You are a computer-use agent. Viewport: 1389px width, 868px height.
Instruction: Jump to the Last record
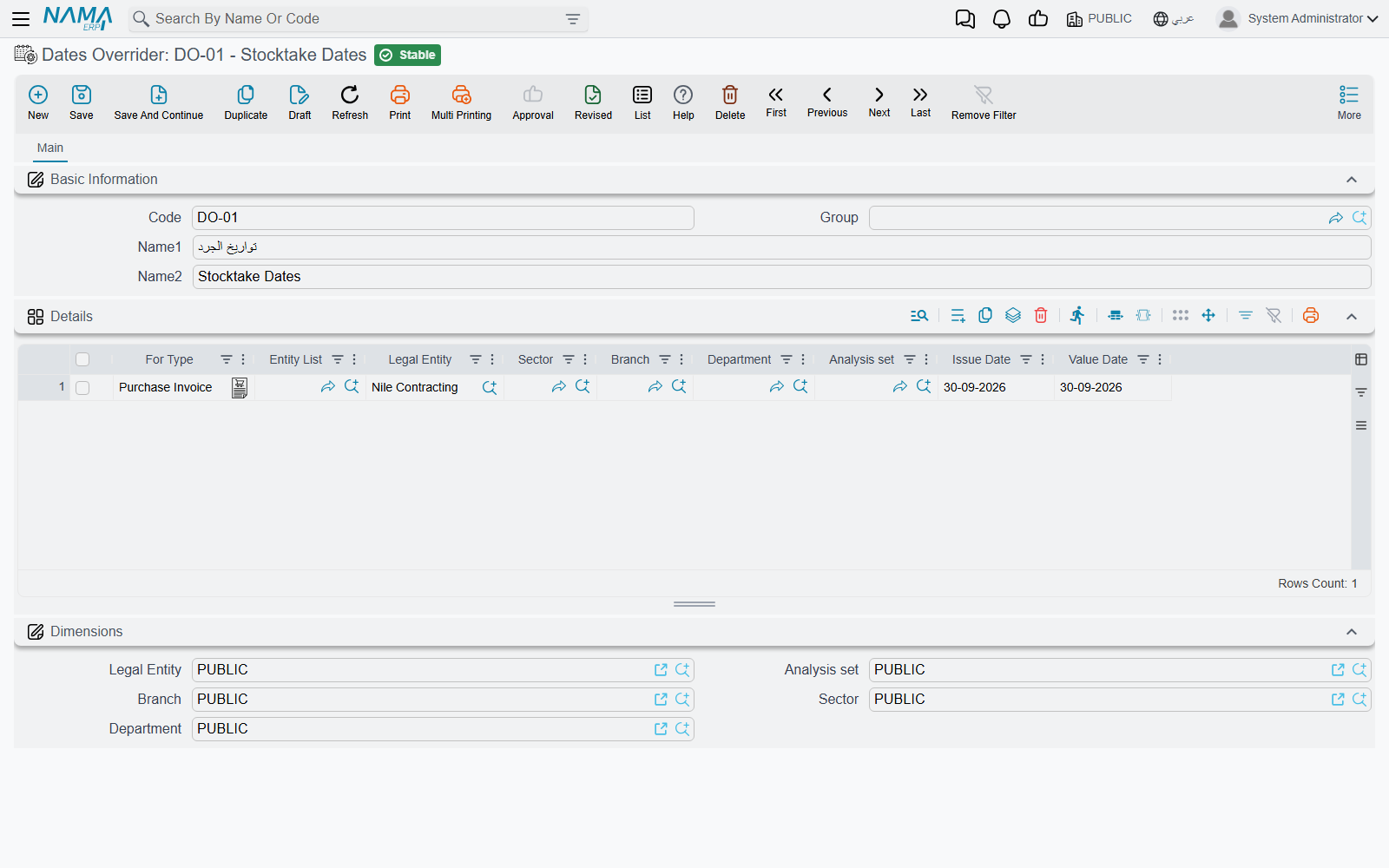920,102
